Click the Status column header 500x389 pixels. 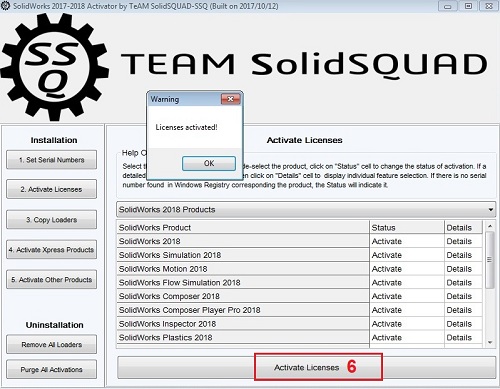pos(407,227)
